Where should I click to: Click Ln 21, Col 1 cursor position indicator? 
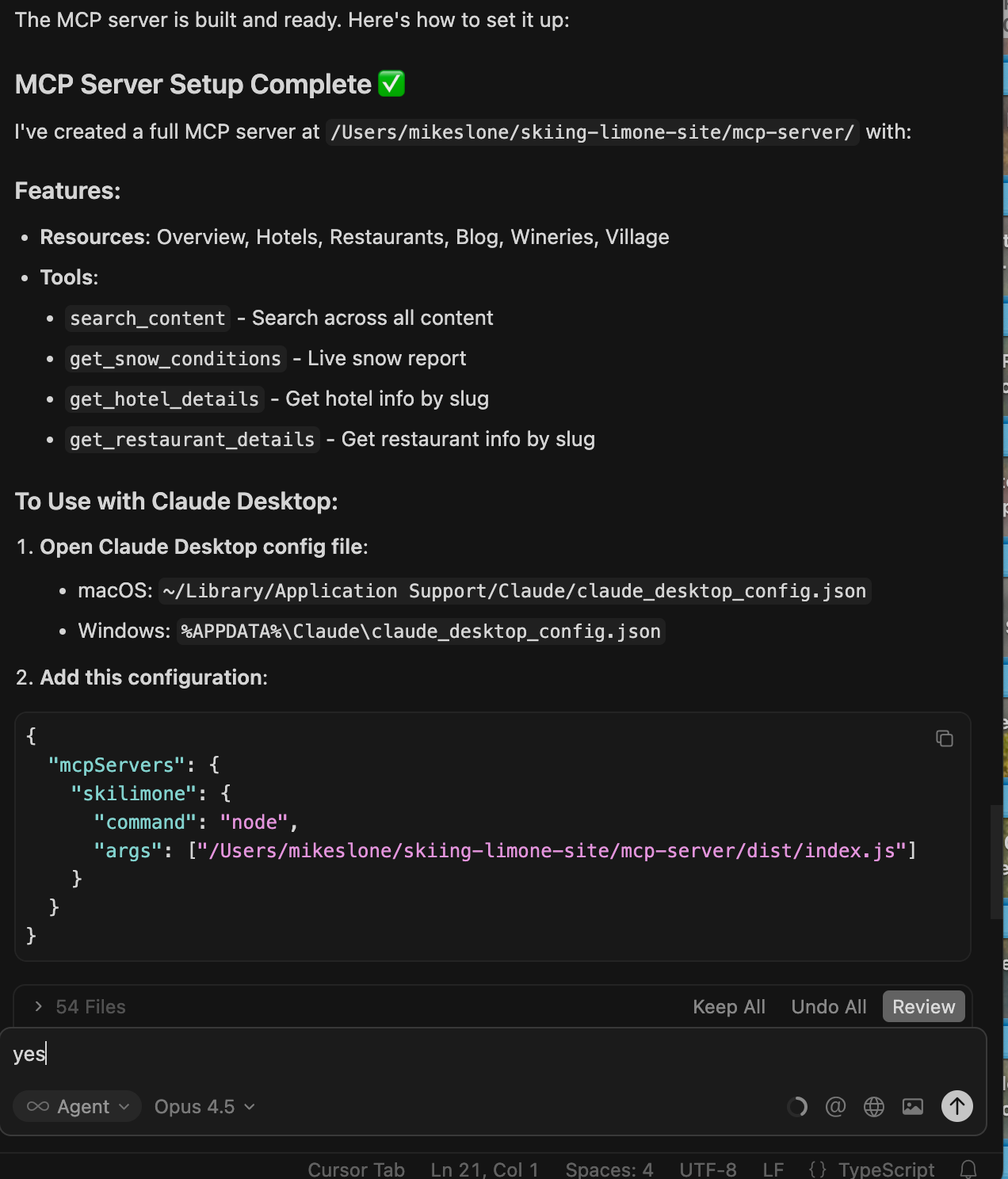pyautogui.click(x=485, y=1169)
